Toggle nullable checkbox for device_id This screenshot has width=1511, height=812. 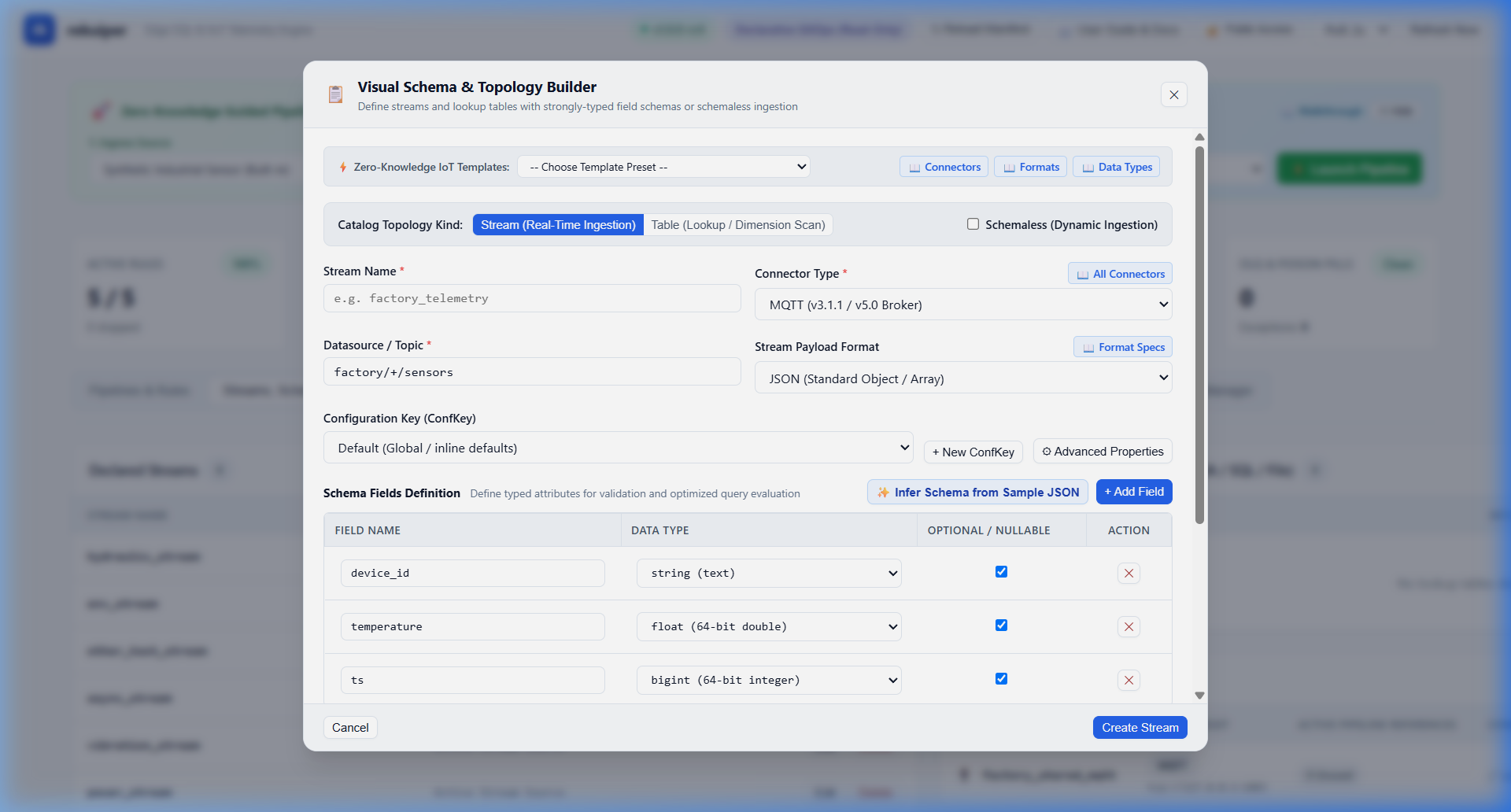(1001, 572)
